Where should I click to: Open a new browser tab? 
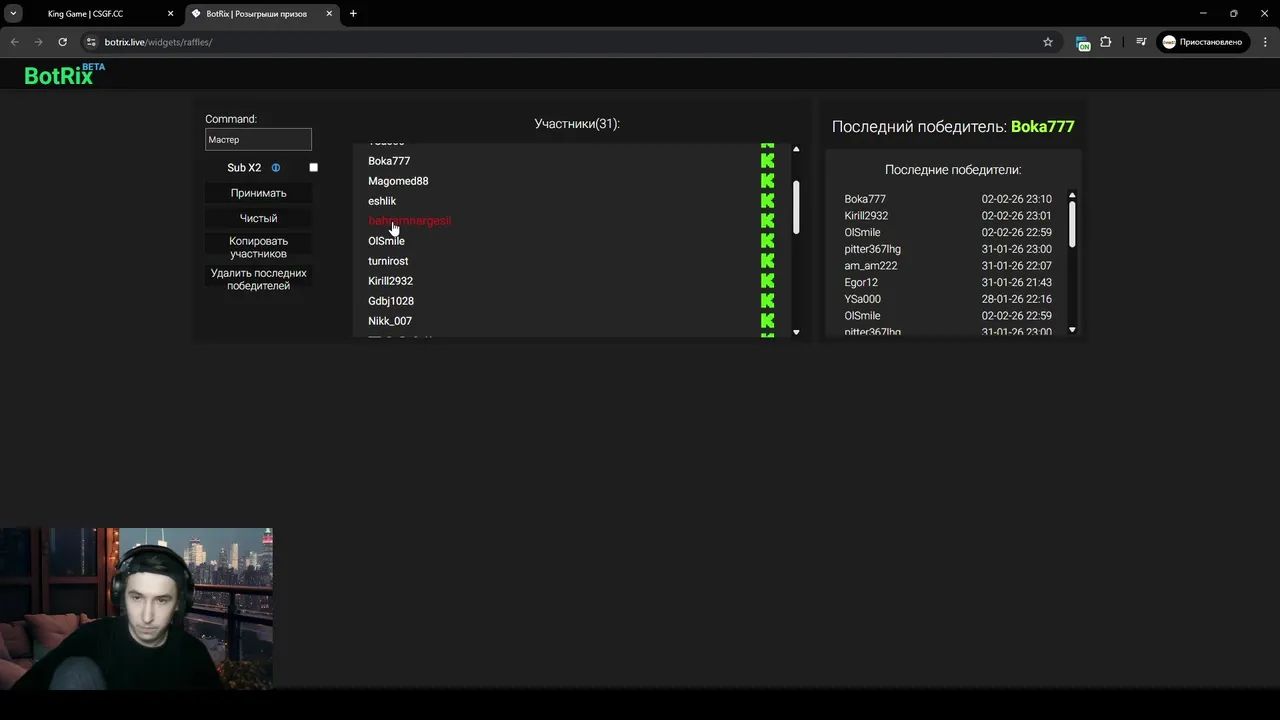pos(353,14)
